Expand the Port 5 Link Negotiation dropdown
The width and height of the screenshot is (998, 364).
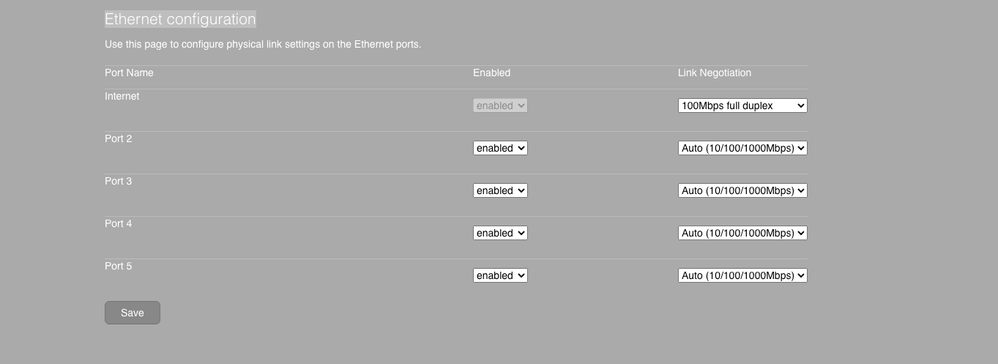[x=742, y=276]
